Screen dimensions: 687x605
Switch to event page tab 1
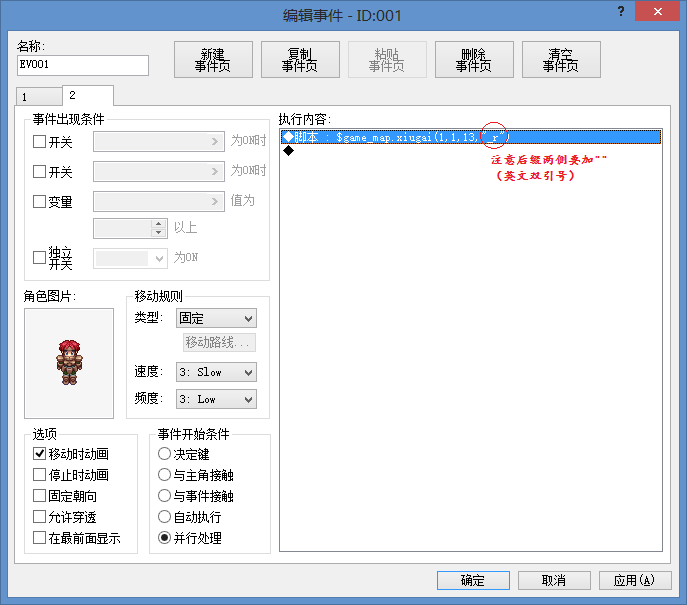[x=39, y=97]
